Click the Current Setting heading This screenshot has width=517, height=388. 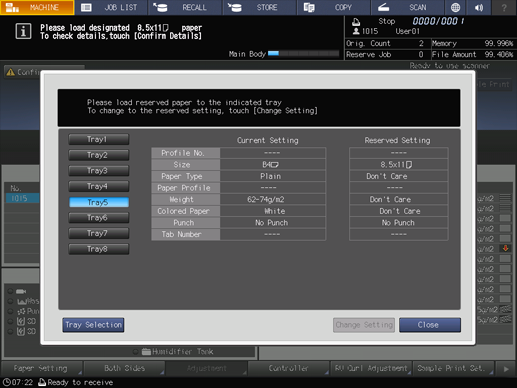click(268, 140)
